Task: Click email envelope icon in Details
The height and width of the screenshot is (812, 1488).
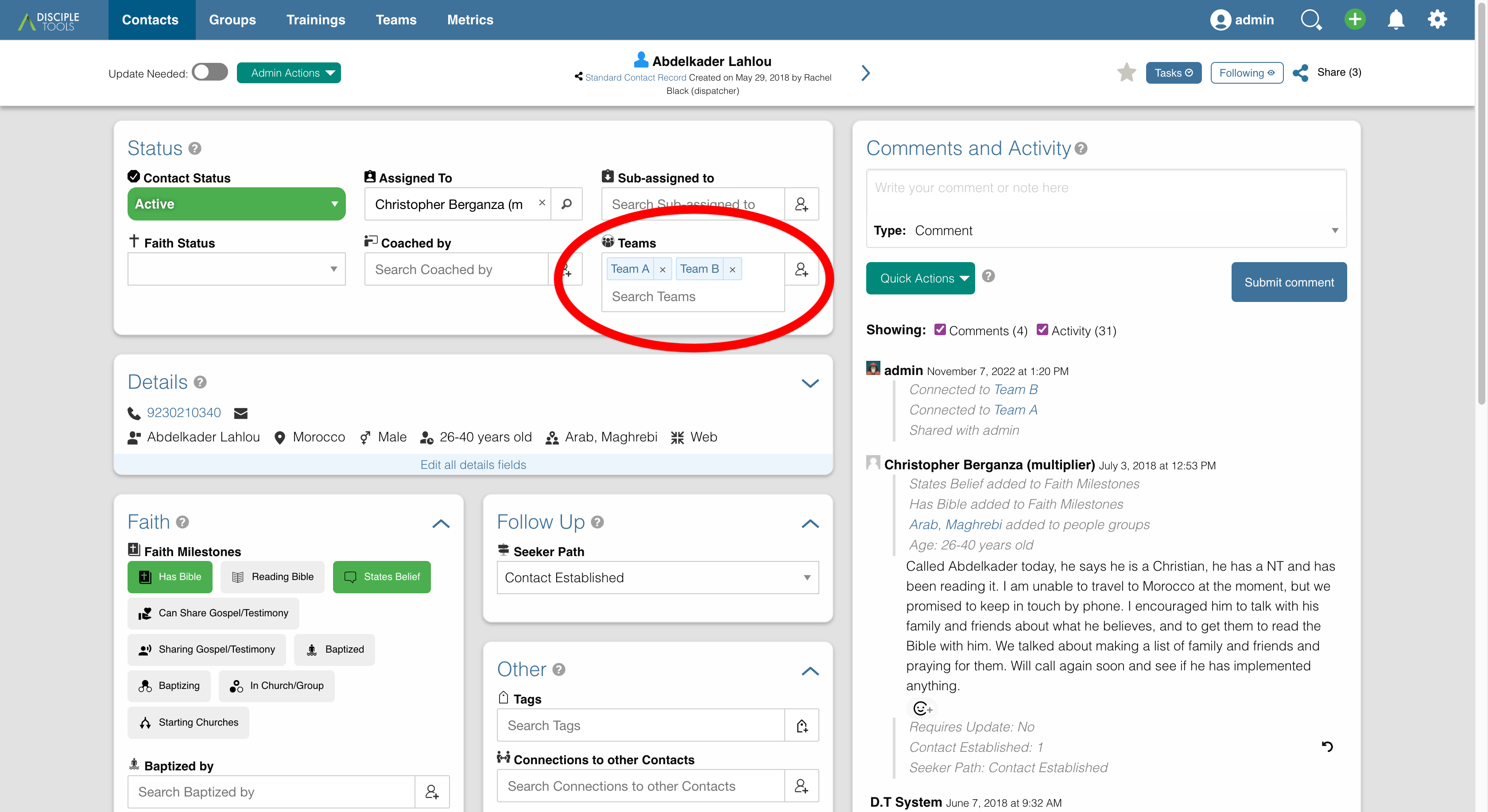Action: pos(240,413)
